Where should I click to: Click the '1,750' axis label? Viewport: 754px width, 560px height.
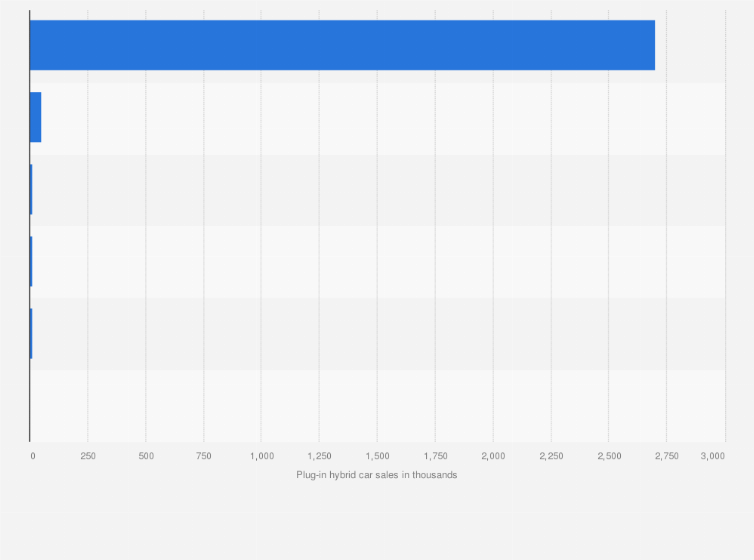tap(436, 456)
